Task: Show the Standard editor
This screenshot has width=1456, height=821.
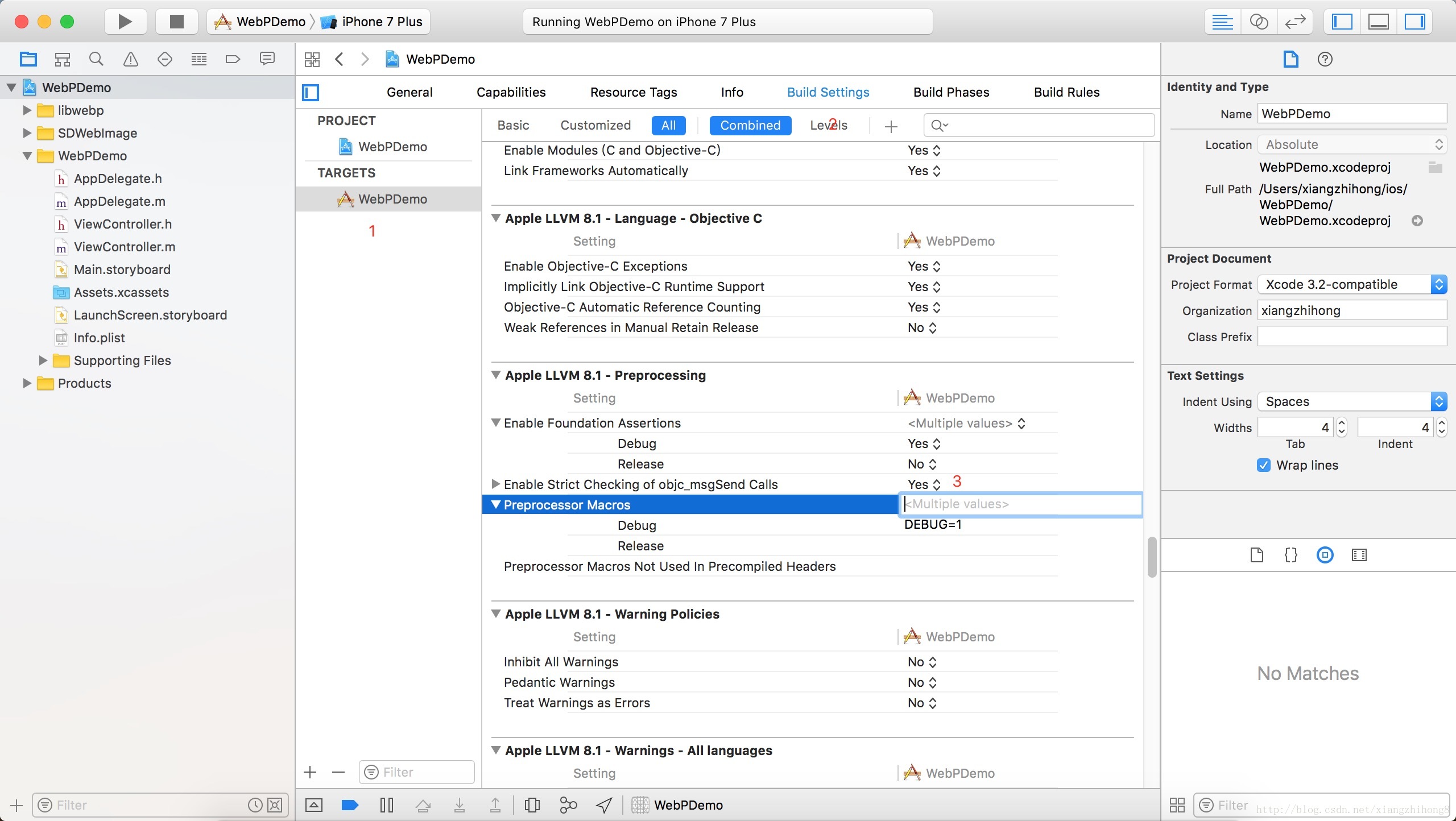Action: pos(1222,22)
